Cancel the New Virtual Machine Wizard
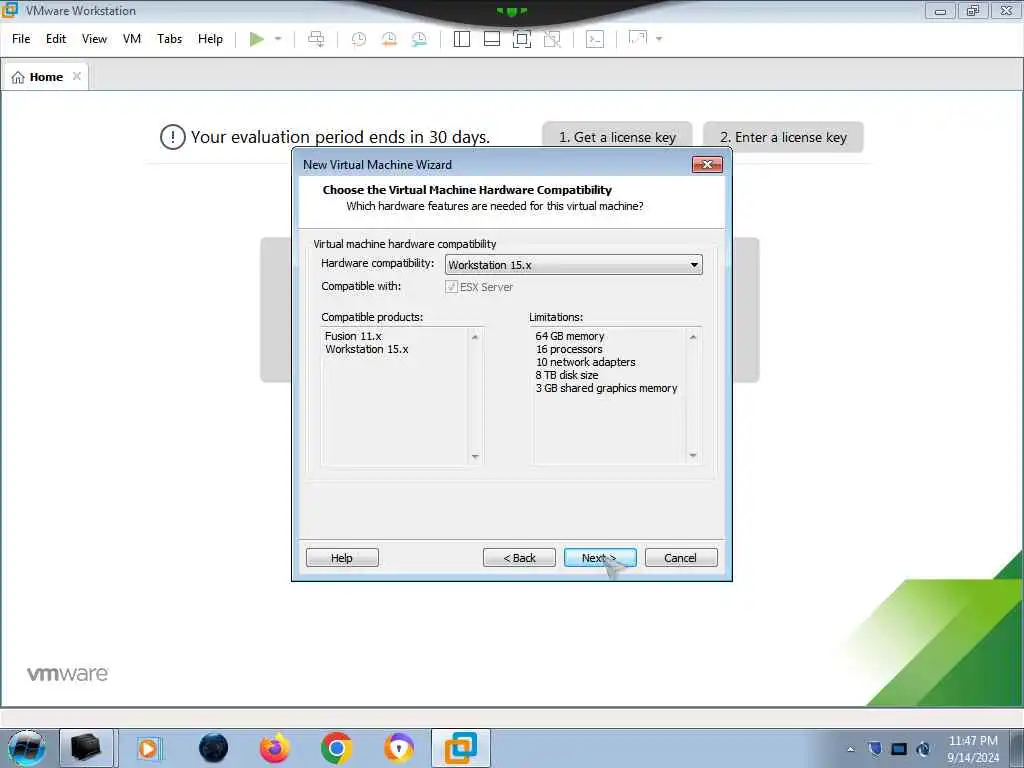Viewport: 1024px width, 768px height. click(x=681, y=558)
